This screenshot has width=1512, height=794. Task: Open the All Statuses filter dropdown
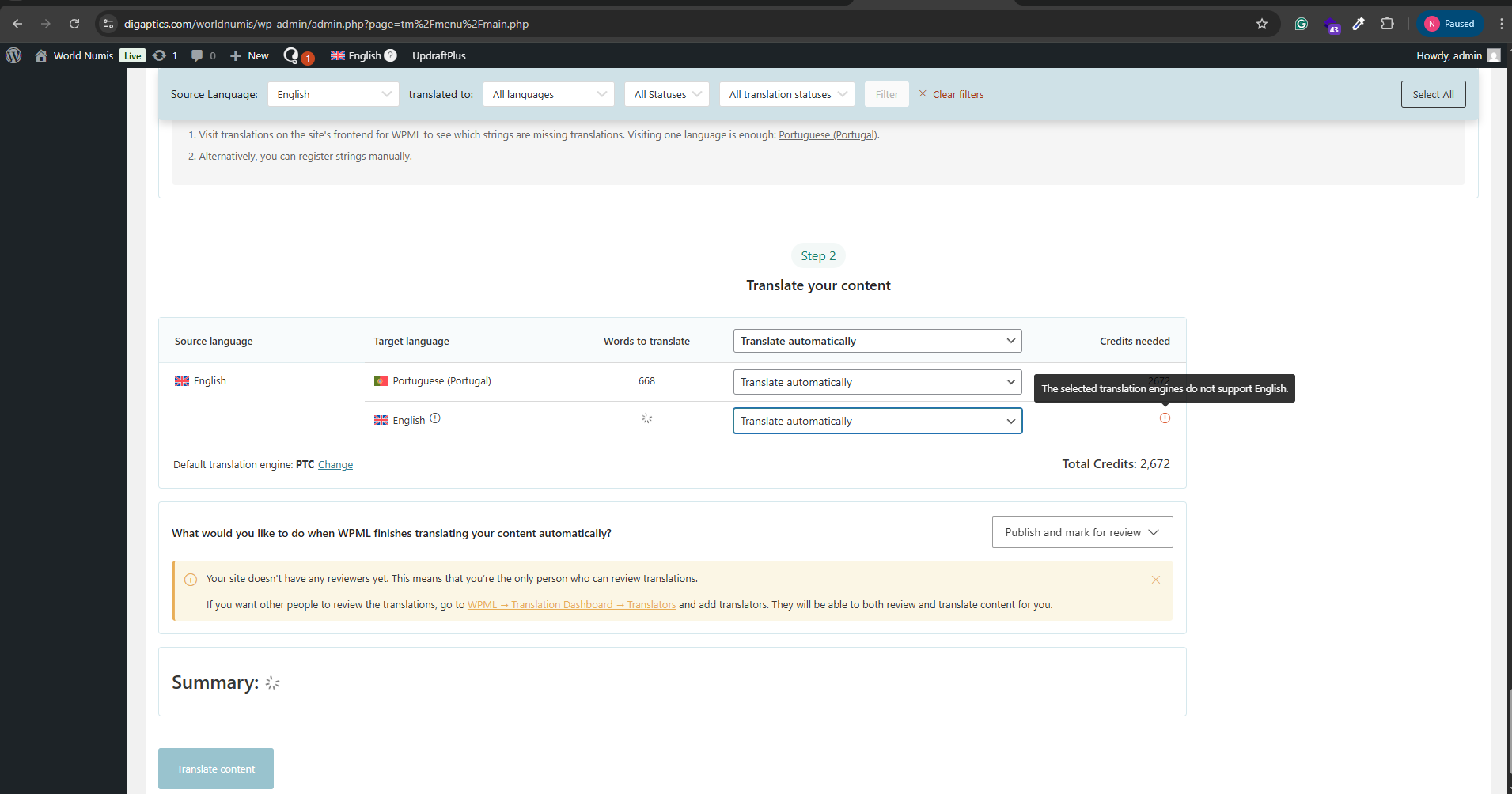[x=667, y=94]
